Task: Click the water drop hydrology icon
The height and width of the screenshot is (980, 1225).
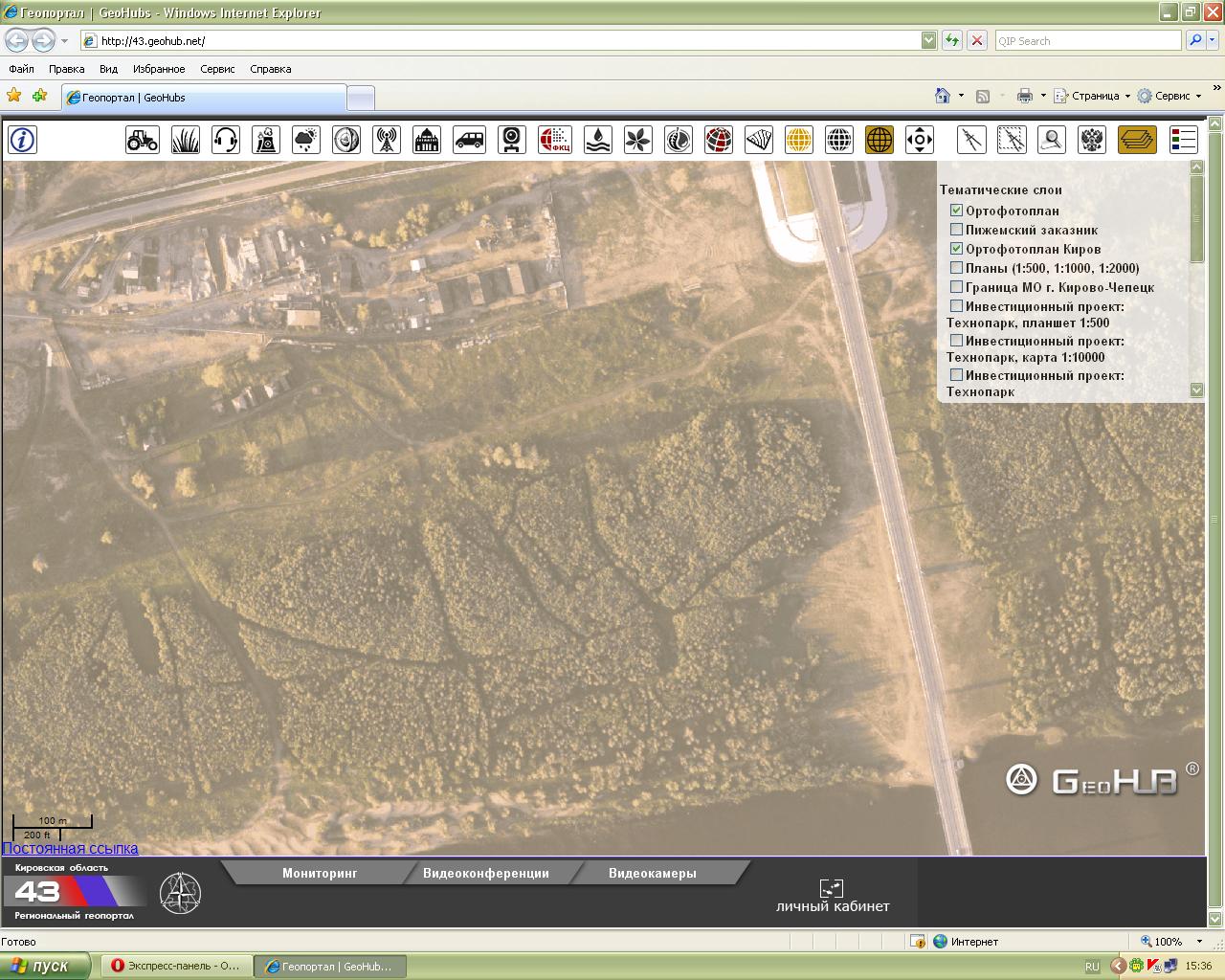Action: coord(597,140)
